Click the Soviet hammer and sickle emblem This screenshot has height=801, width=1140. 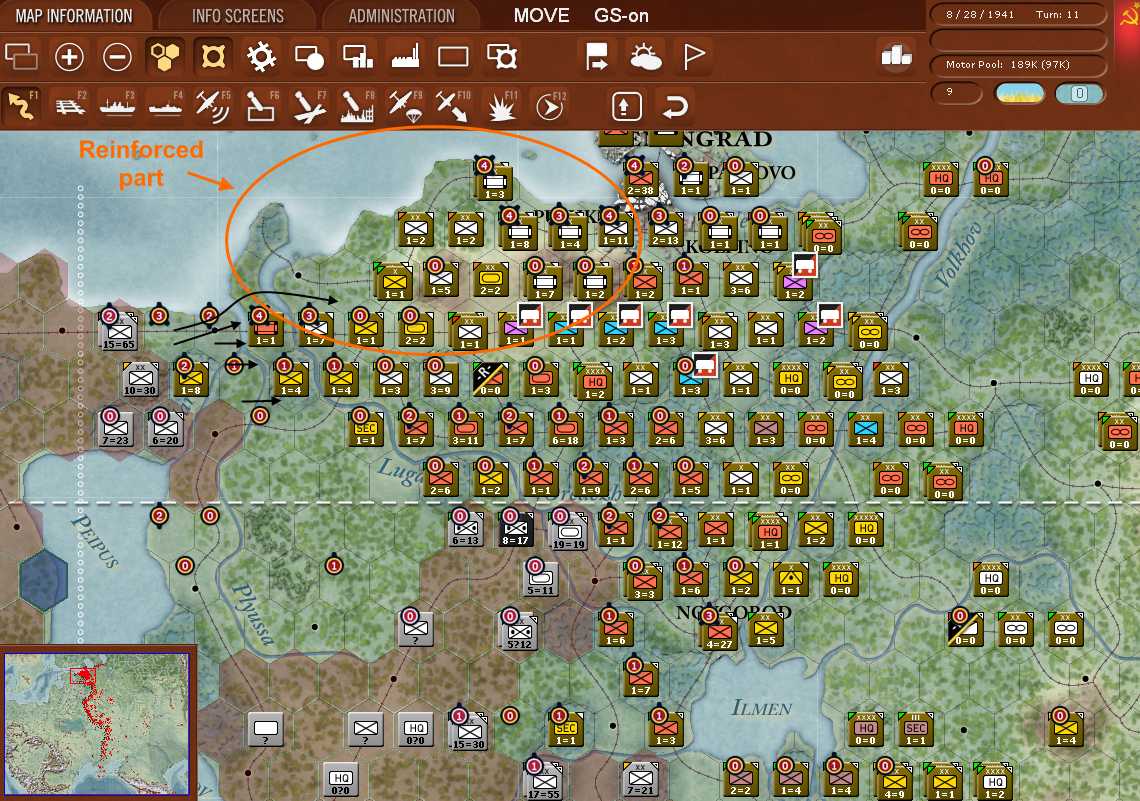coord(1129,15)
